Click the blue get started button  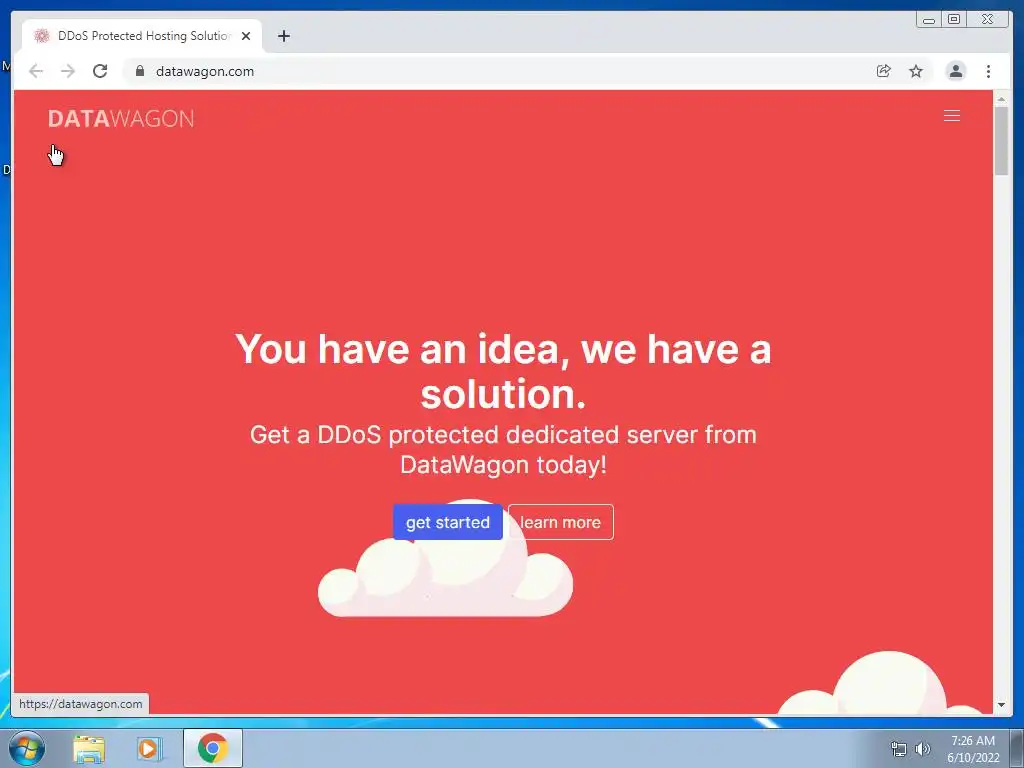click(448, 522)
